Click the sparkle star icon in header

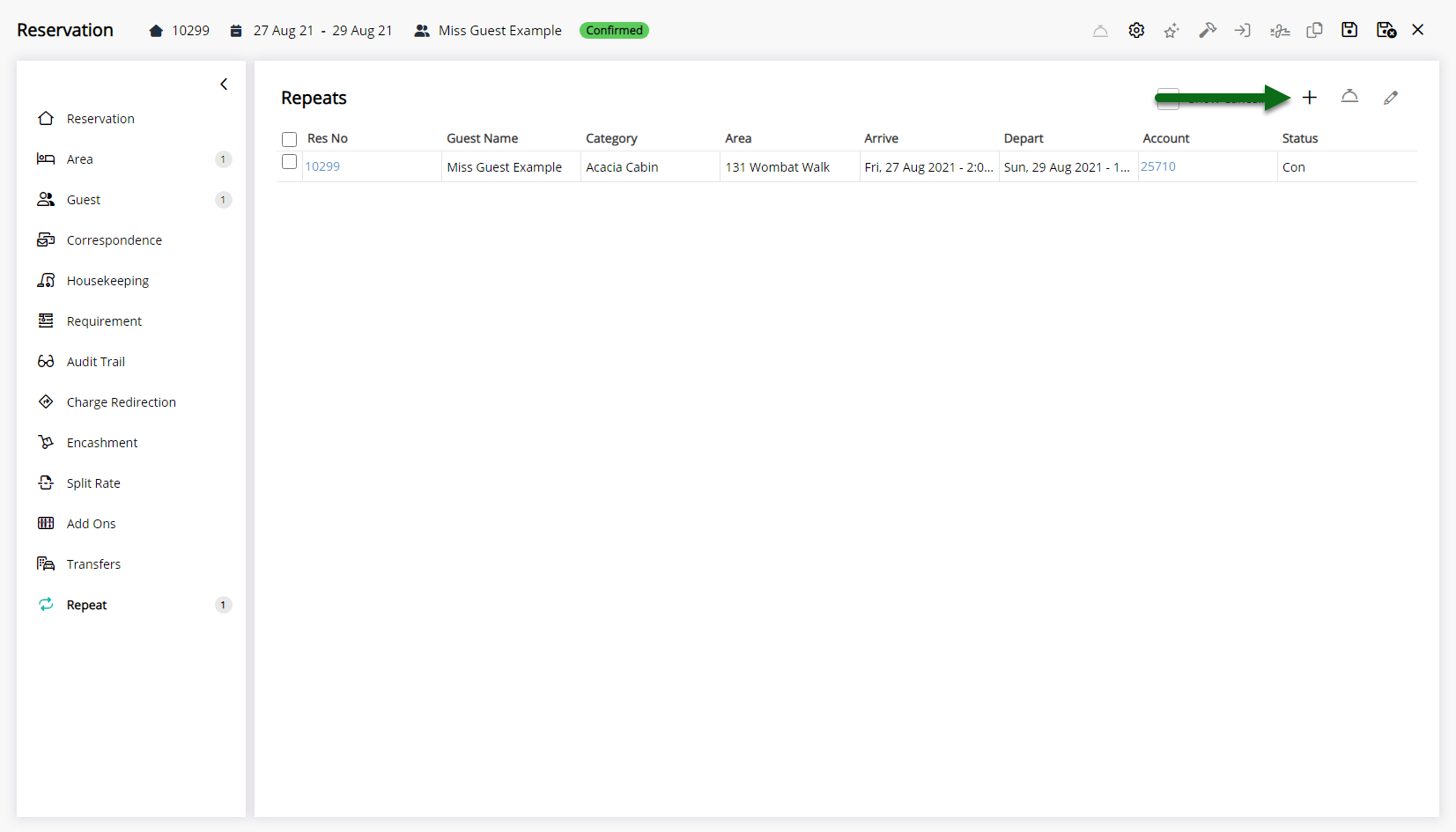pyautogui.click(x=1171, y=31)
